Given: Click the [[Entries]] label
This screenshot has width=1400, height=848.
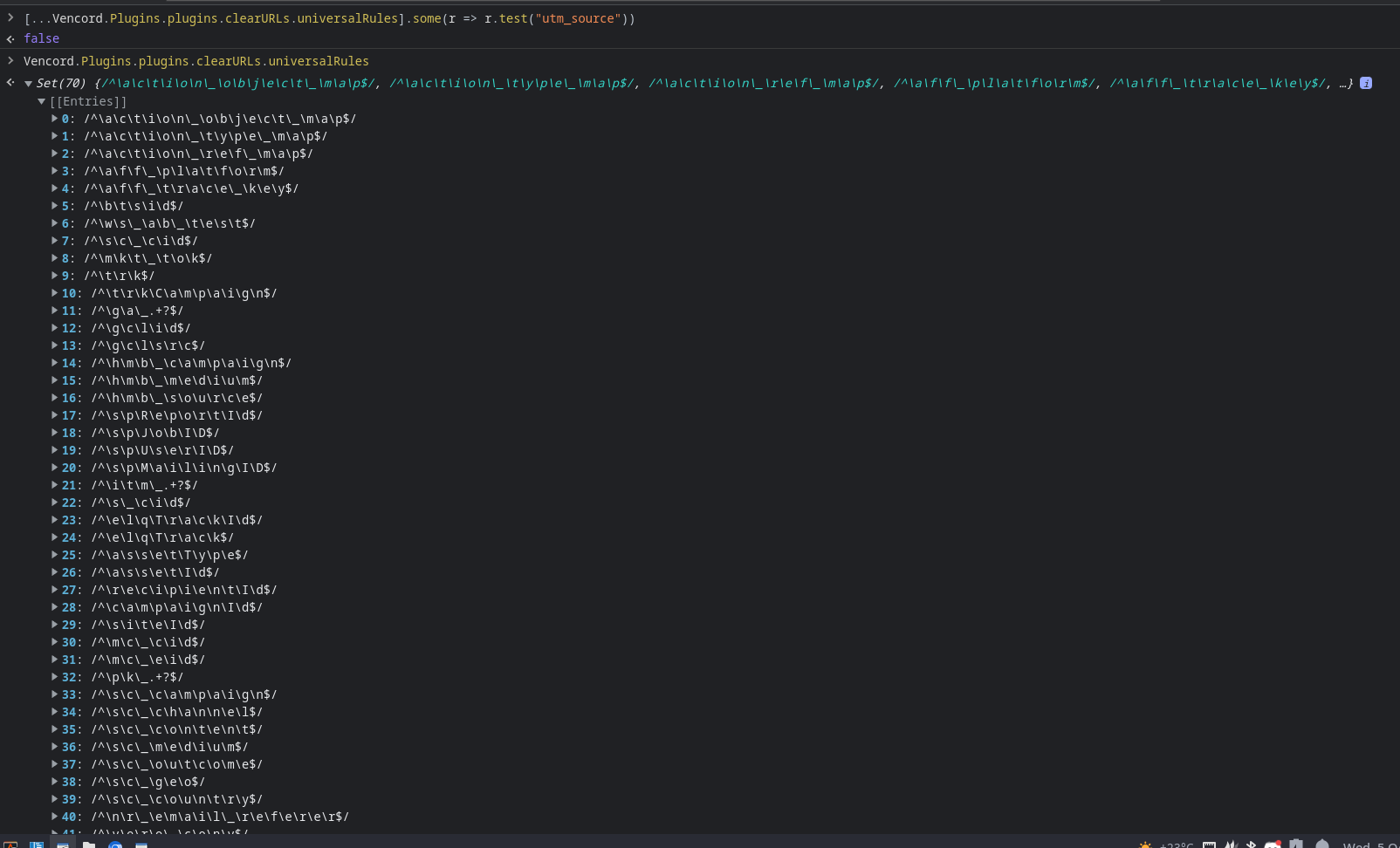Looking at the screenshot, I should point(88,101).
